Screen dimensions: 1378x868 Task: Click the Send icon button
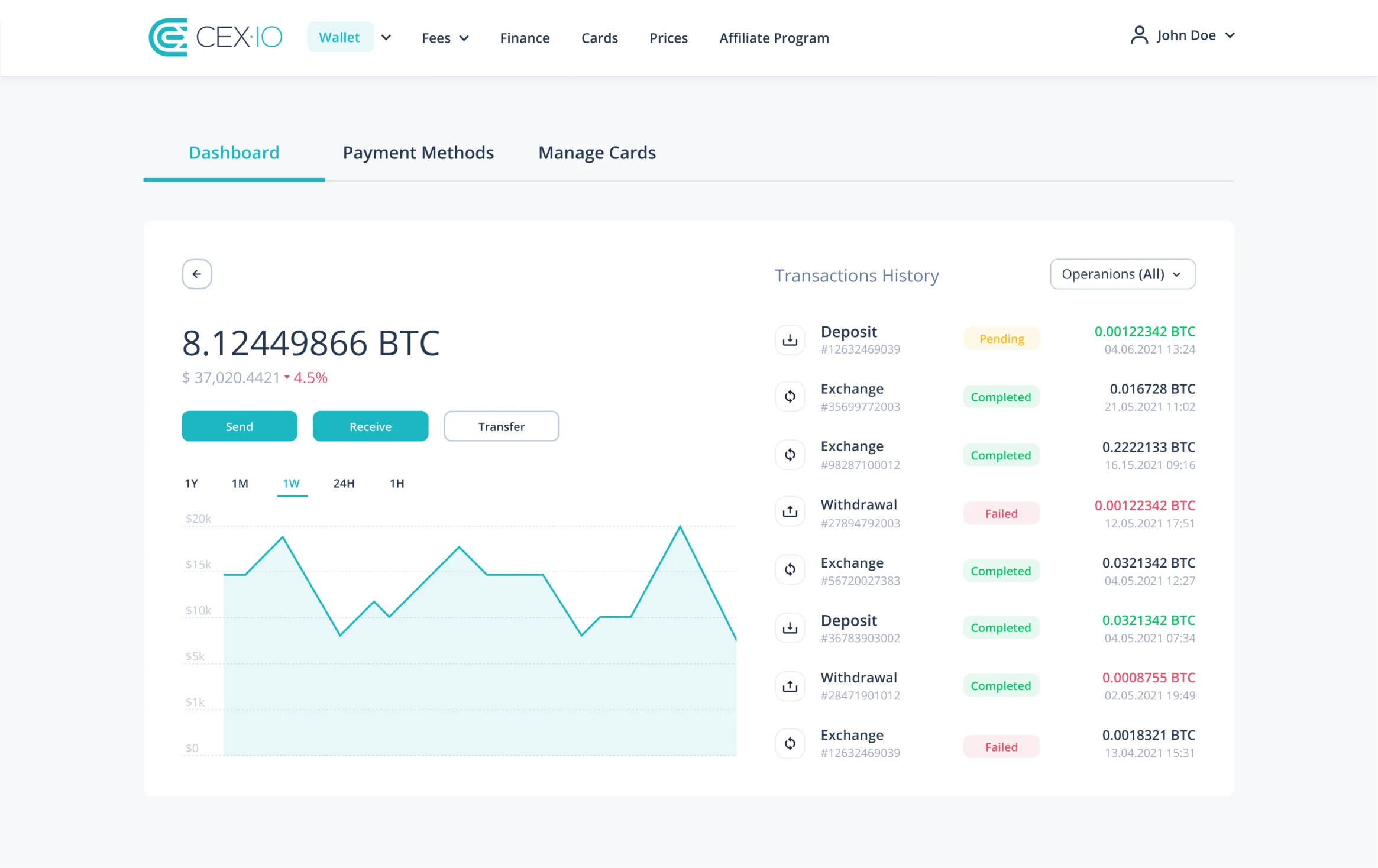[239, 426]
